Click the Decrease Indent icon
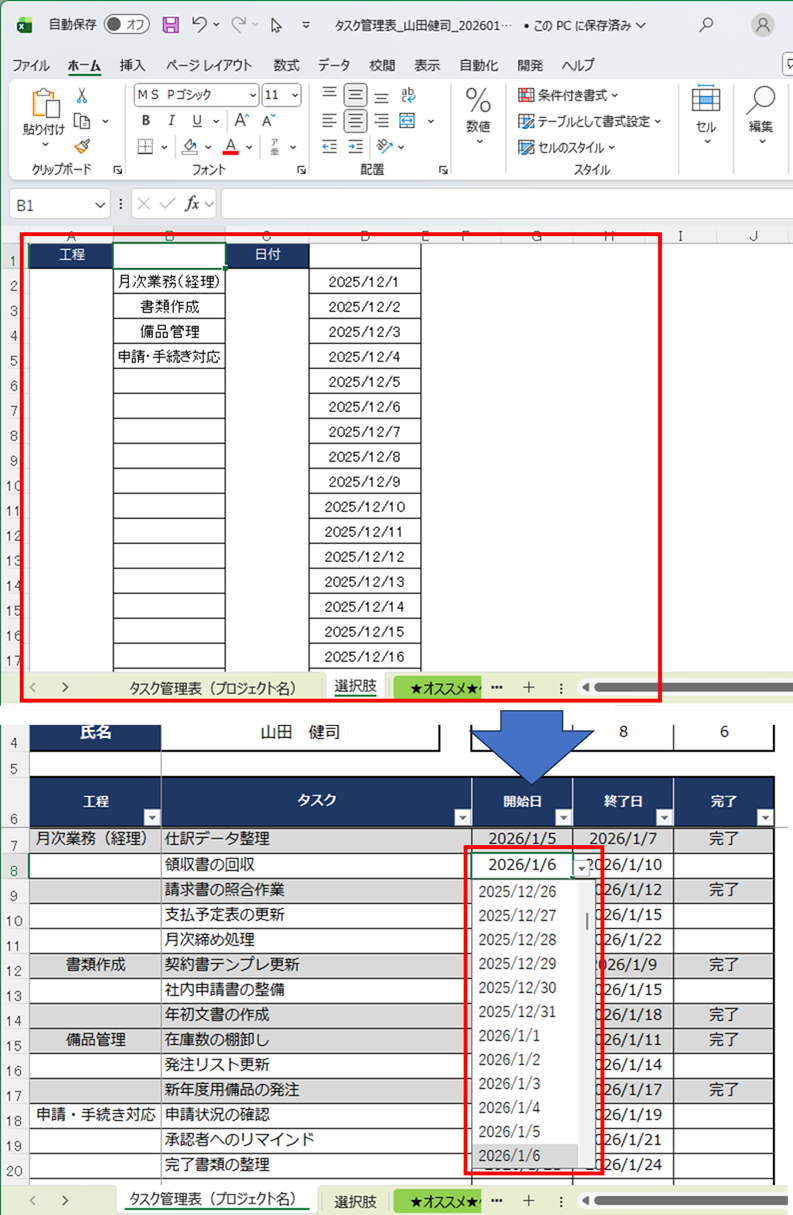The image size is (793, 1215). [x=330, y=147]
